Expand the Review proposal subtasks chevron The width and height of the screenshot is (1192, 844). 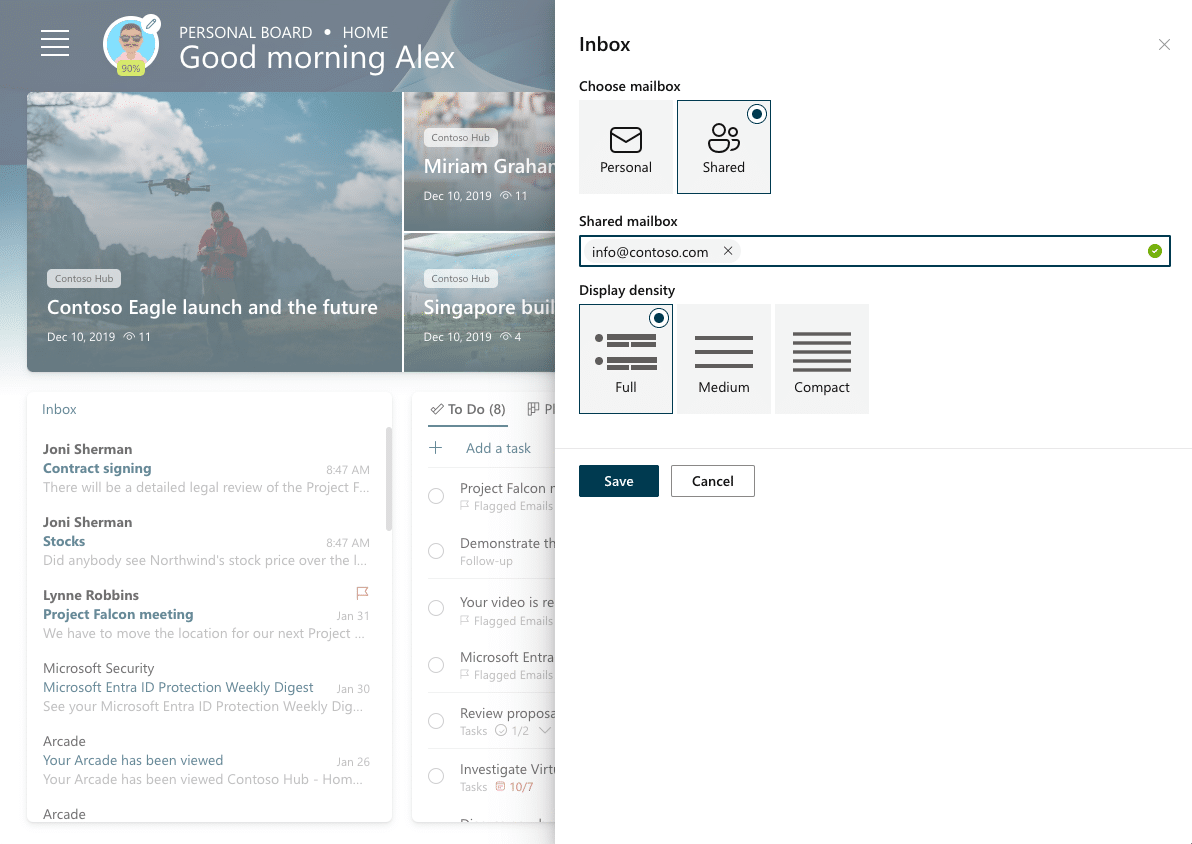(x=546, y=729)
